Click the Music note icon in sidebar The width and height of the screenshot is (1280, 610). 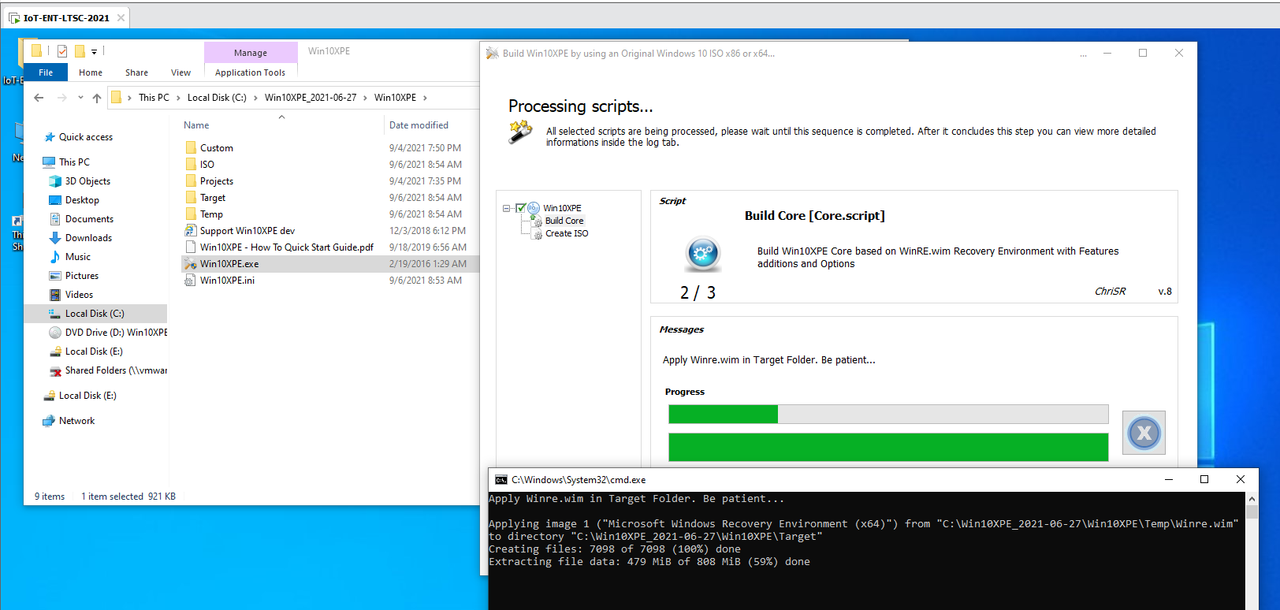pyautogui.click(x=55, y=257)
